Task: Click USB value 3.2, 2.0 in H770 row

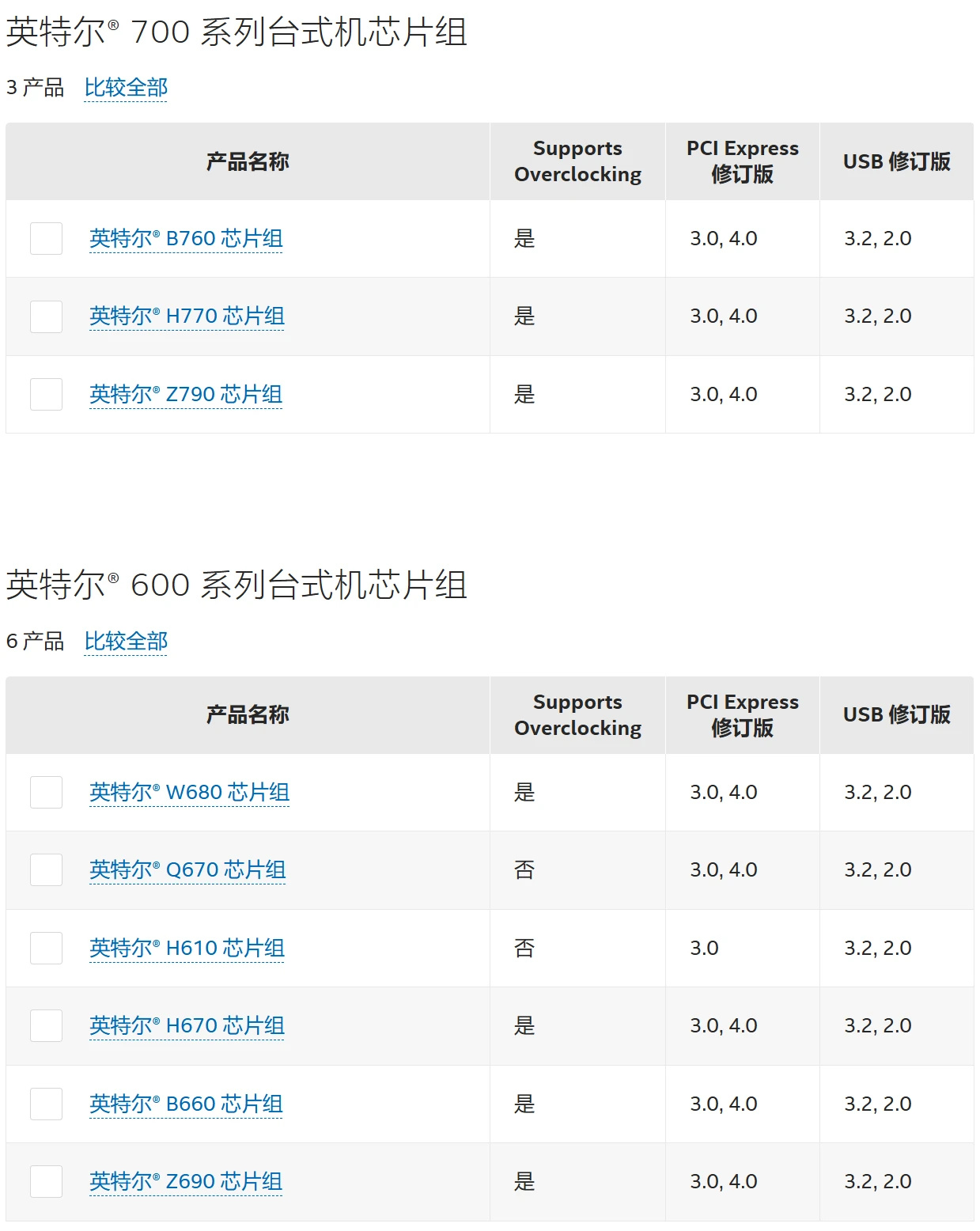Action: pos(878,316)
